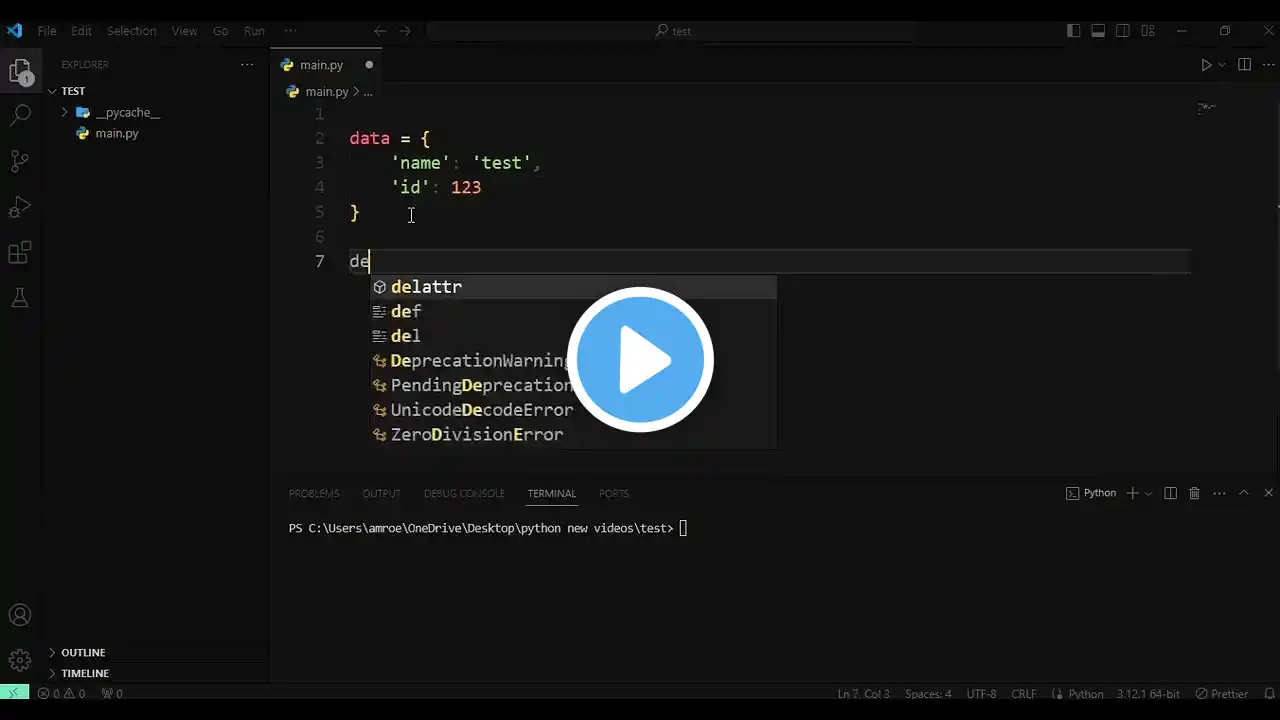Viewport: 1280px width, 720px height.
Task: Show errors and warnings count in status bar
Action: (61, 693)
